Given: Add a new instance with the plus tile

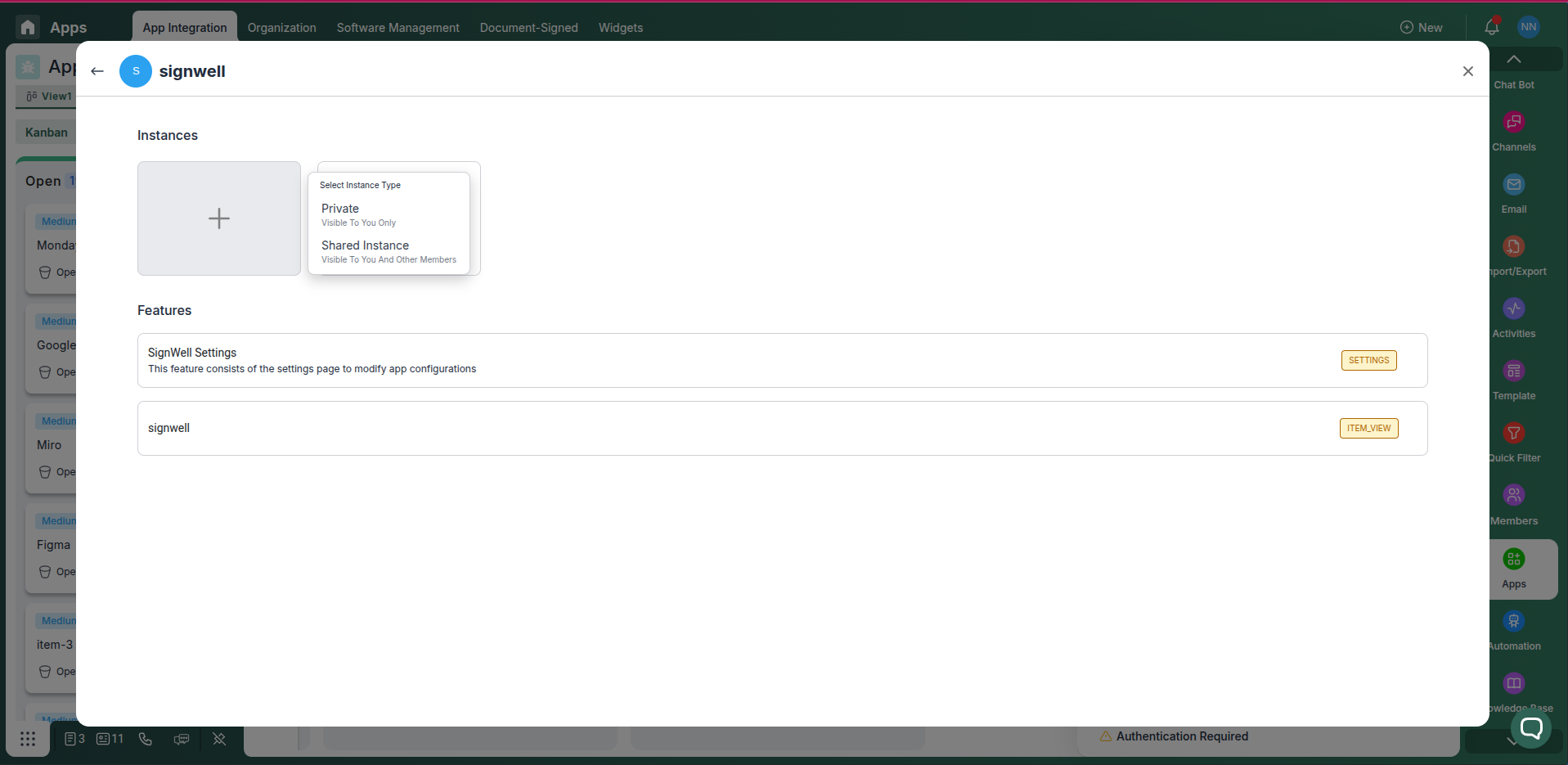Looking at the screenshot, I should (219, 218).
